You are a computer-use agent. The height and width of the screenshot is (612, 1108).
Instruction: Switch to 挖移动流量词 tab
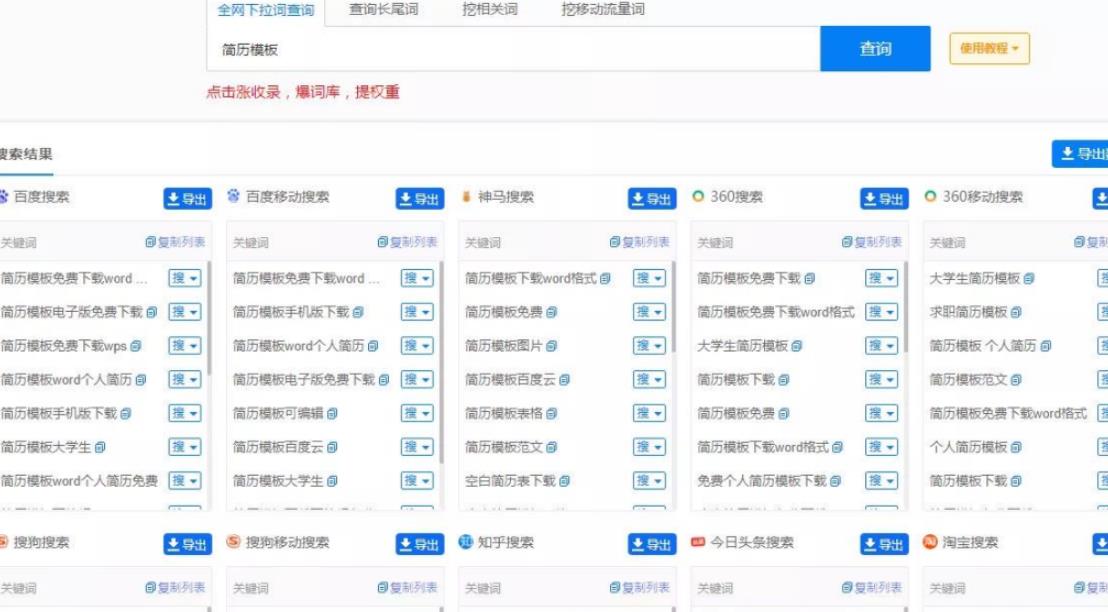click(x=603, y=9)
